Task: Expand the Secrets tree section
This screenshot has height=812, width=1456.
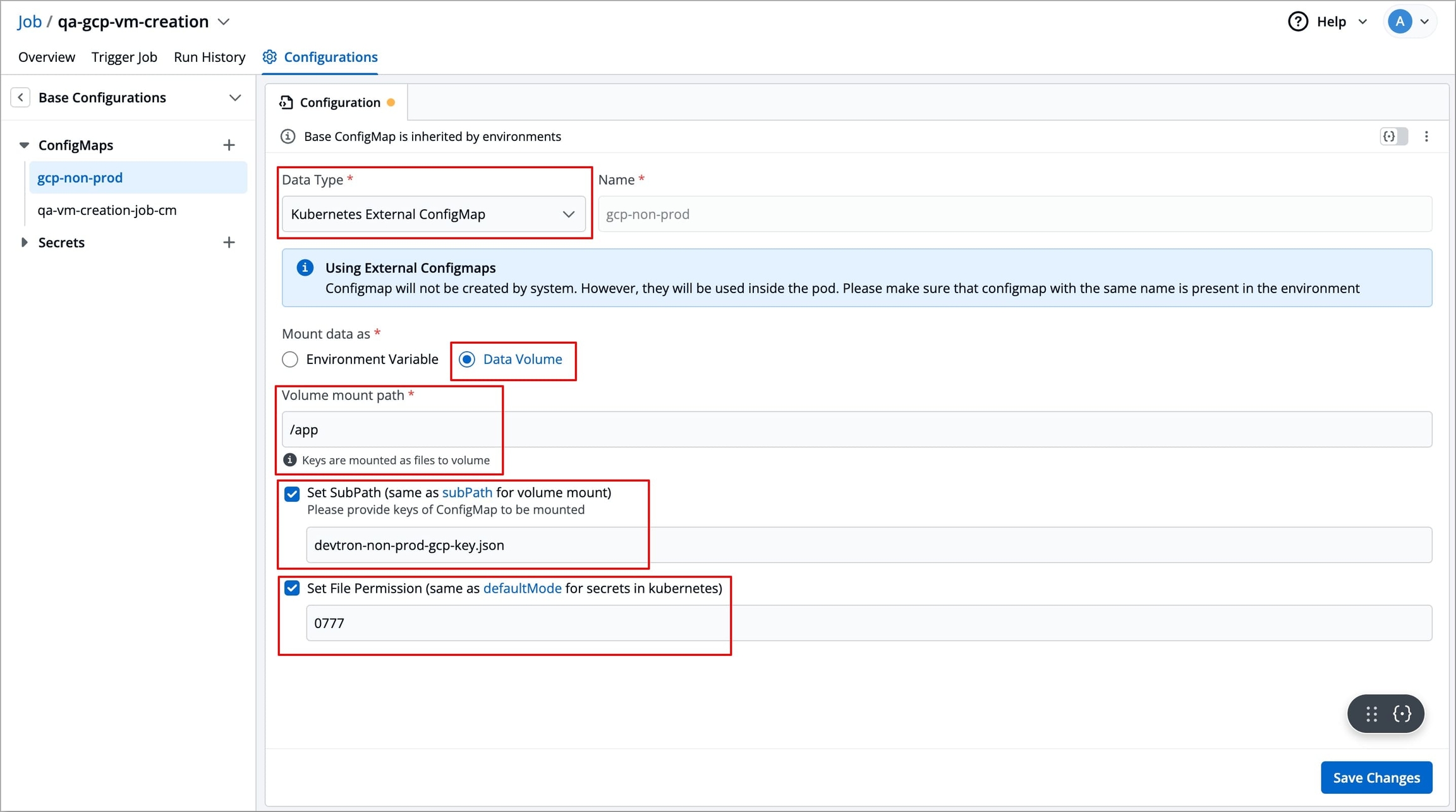Action: pos(24,243)
